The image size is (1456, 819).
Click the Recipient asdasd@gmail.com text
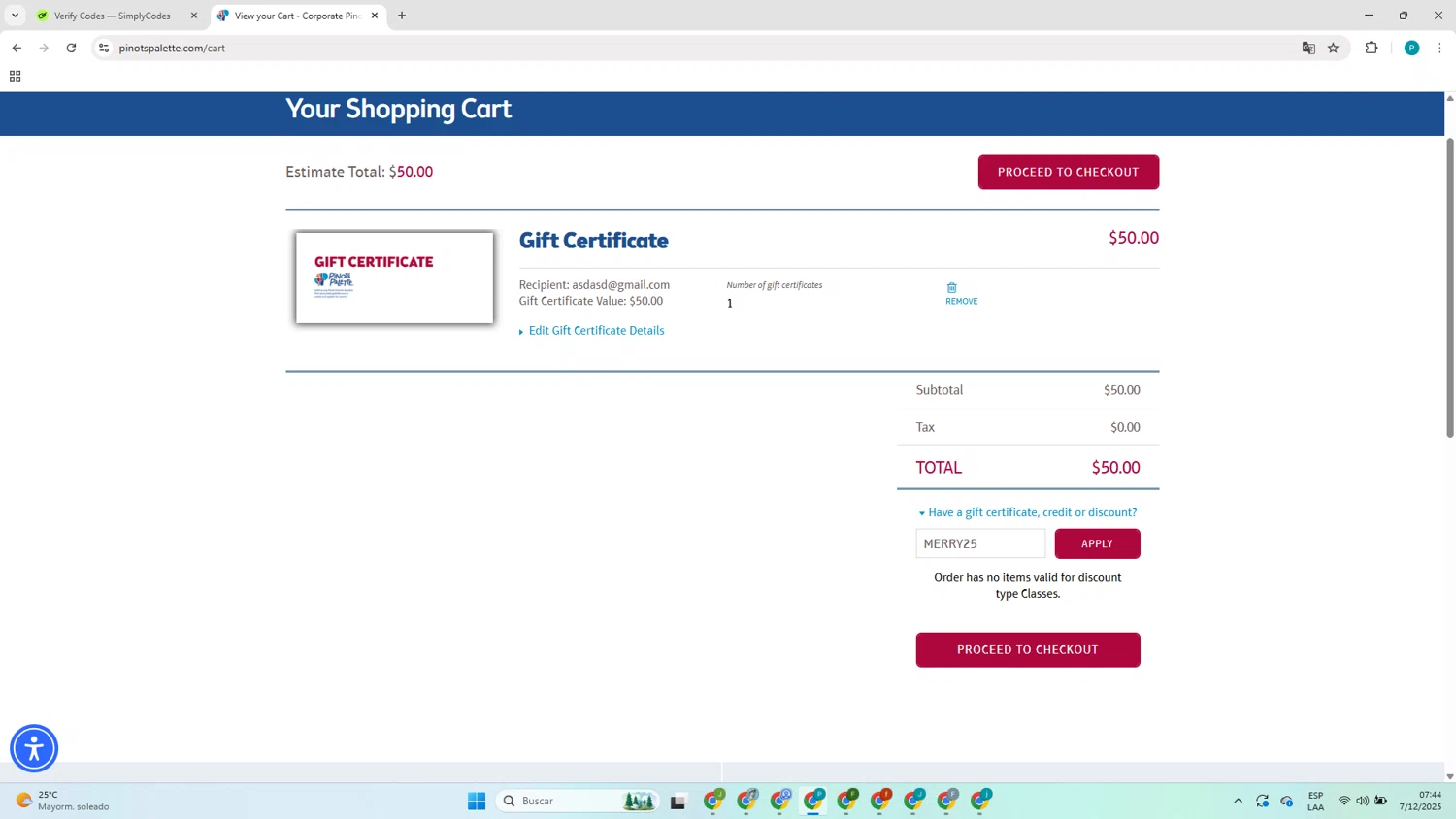coord(594,285)
